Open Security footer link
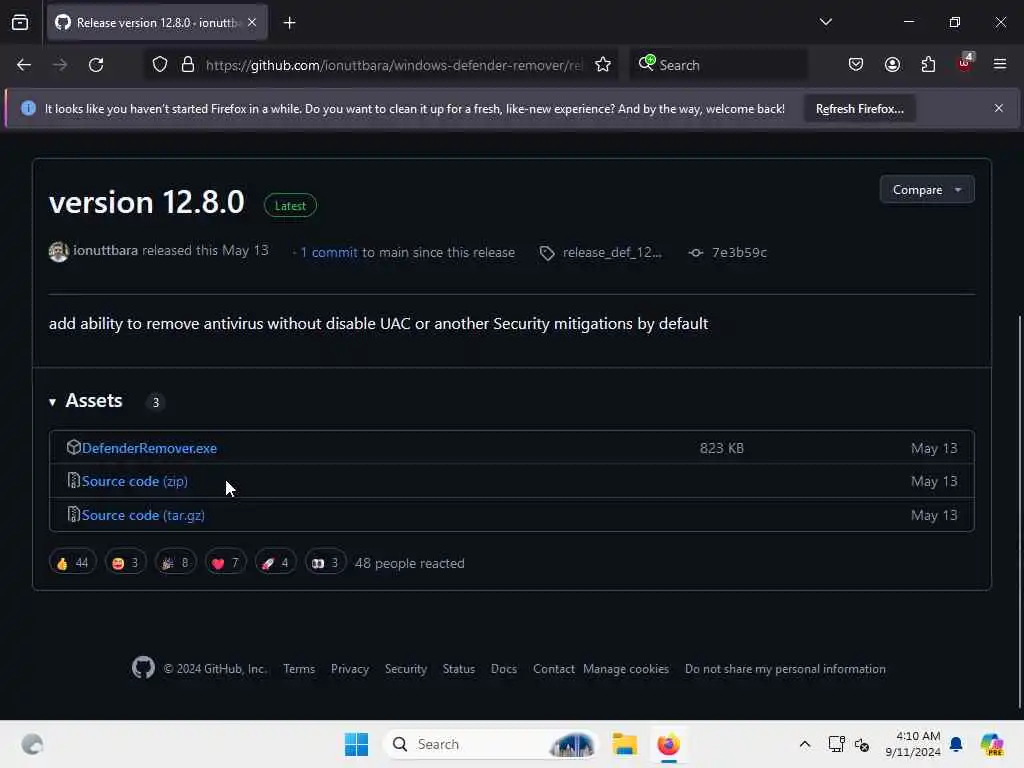 click(406, 669)
